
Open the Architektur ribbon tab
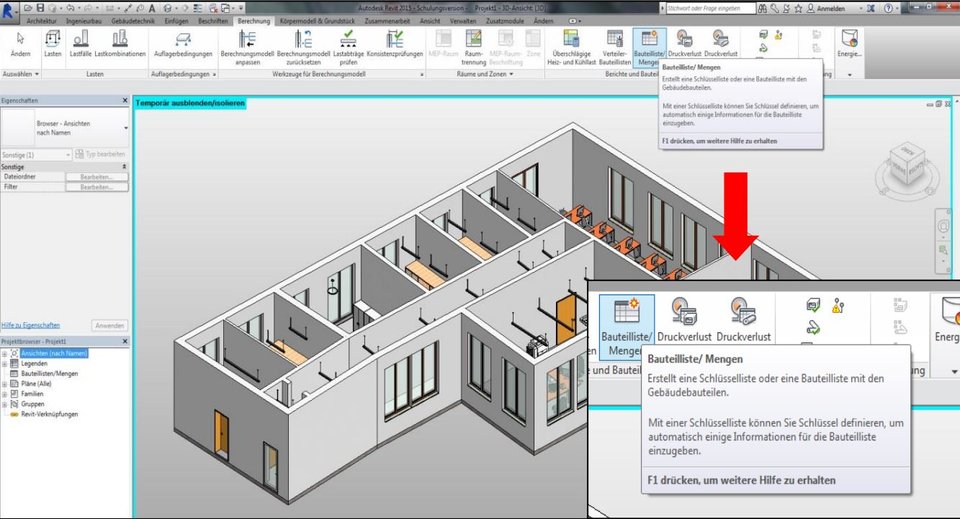click(x=42, y=21)
